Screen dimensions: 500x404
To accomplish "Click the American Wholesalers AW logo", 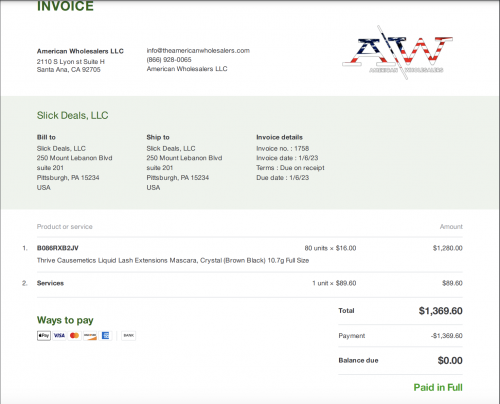I will (x=397, y=53).
